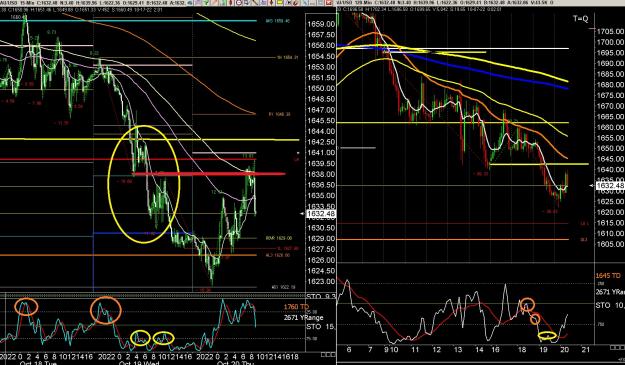This screenshot has width=625, height=365.
Task: Click the 2671 YRange label under right chart
Action: click(610, 292)
